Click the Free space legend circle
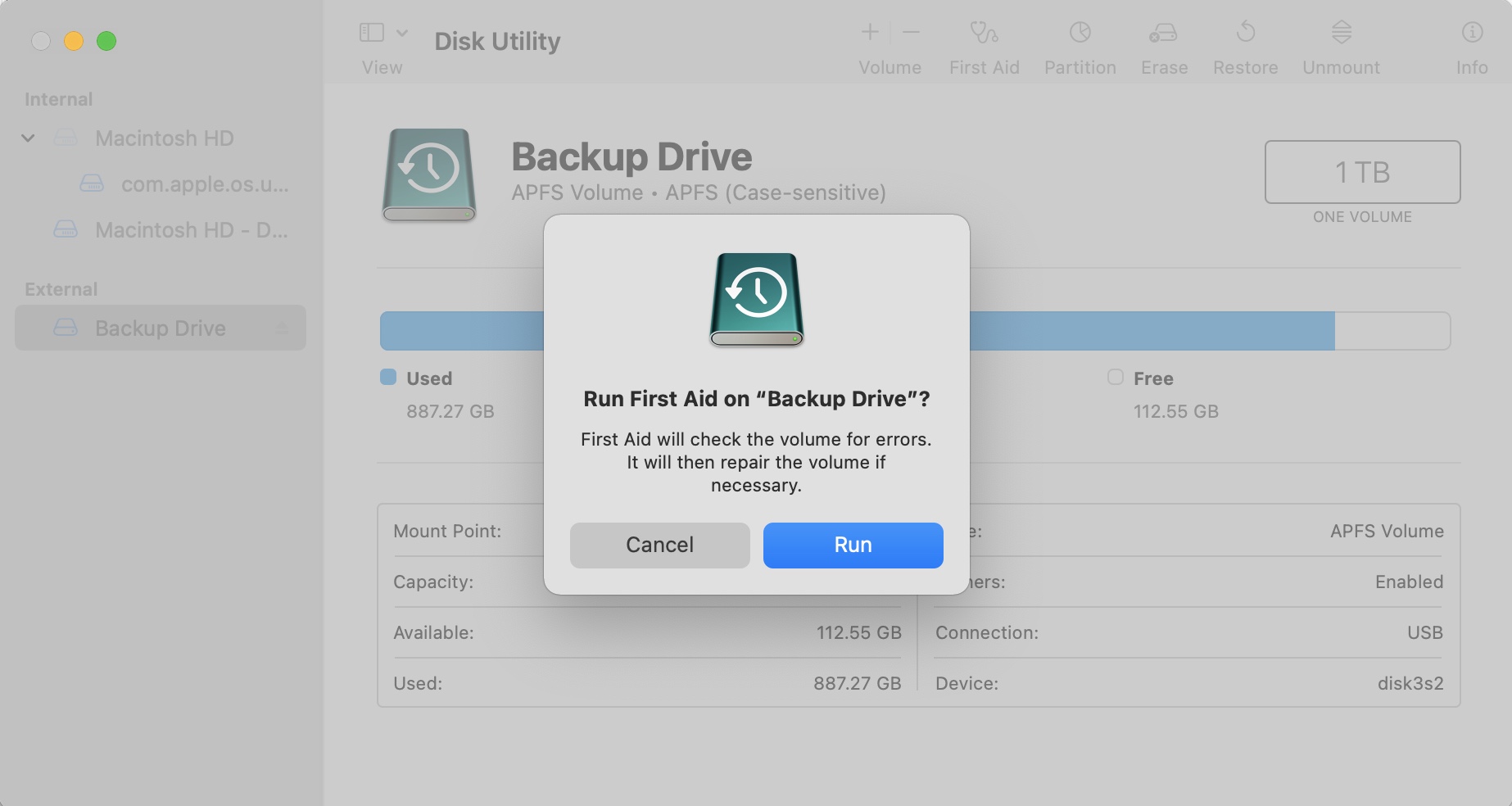Viewport: 1512px width, 806px height. tap(1115, 378)
